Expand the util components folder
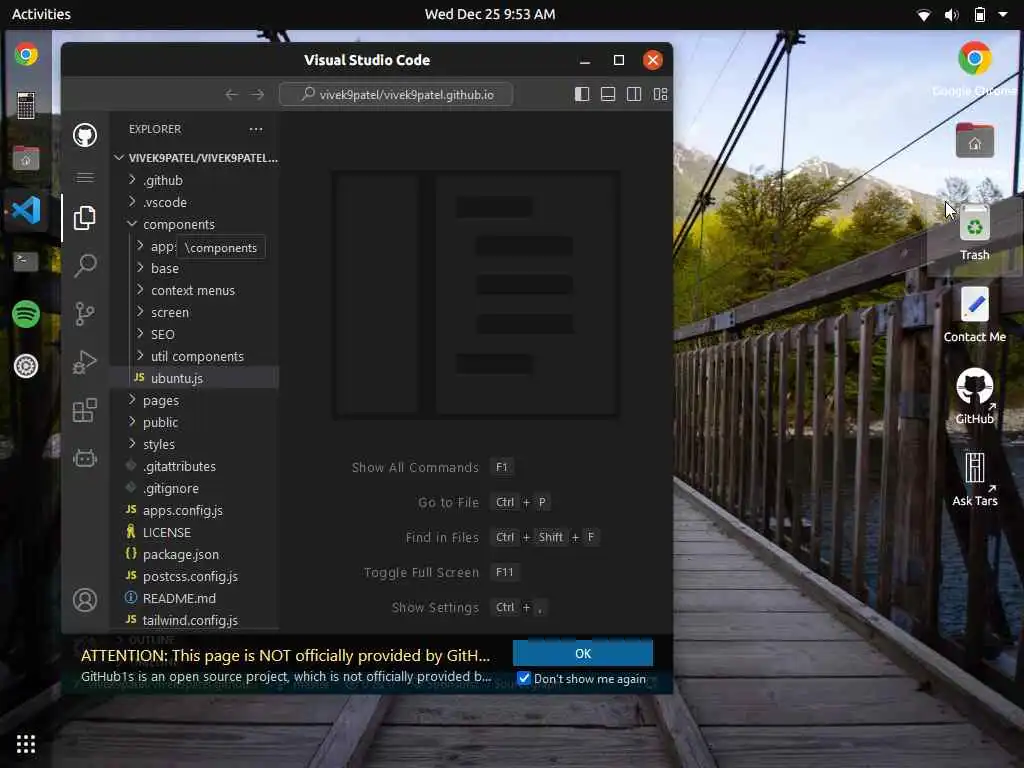The width and height of the screenshot is (1024, 768). coord(196,357)
